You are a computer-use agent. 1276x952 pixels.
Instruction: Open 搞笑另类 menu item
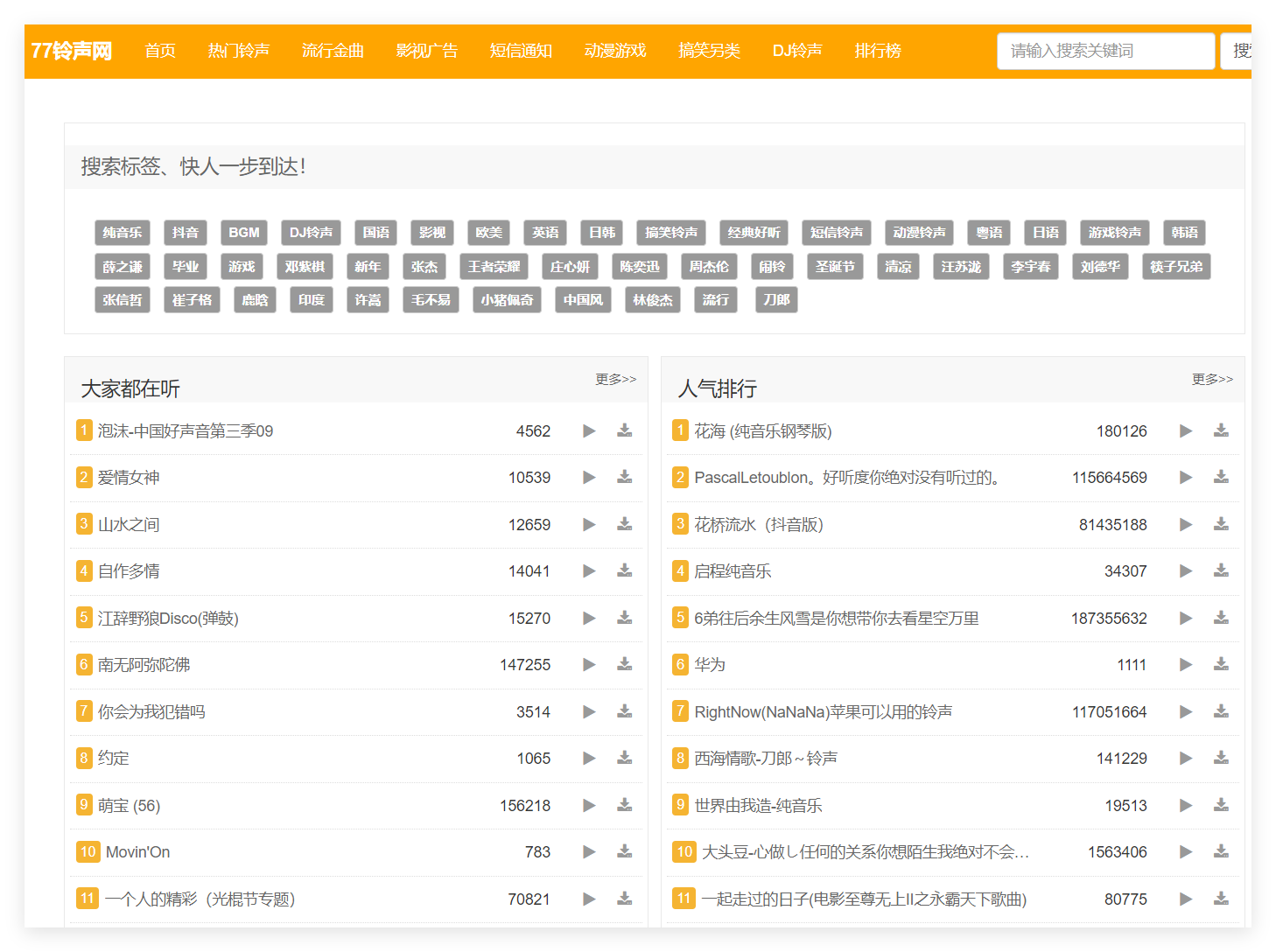coord(709,51)
